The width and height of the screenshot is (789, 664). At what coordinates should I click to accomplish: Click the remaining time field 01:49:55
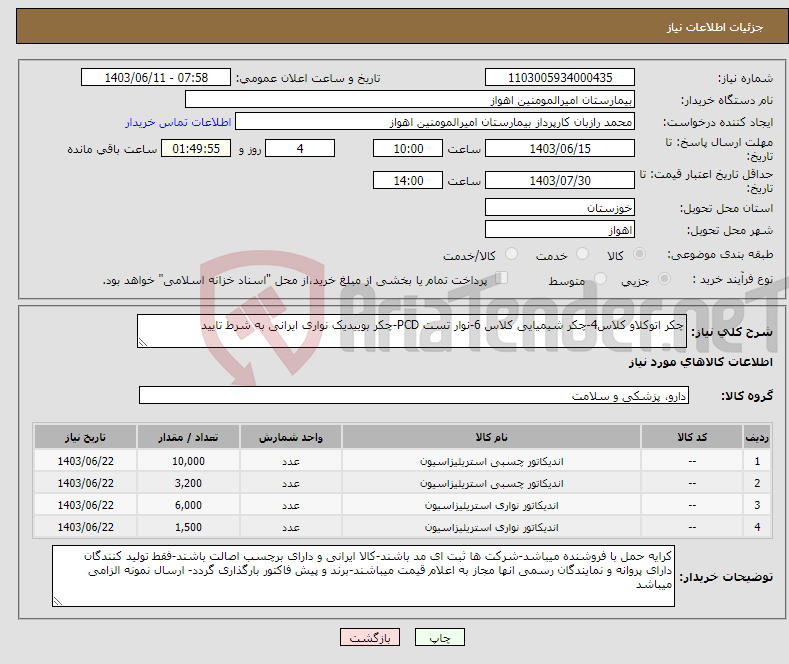196,148
